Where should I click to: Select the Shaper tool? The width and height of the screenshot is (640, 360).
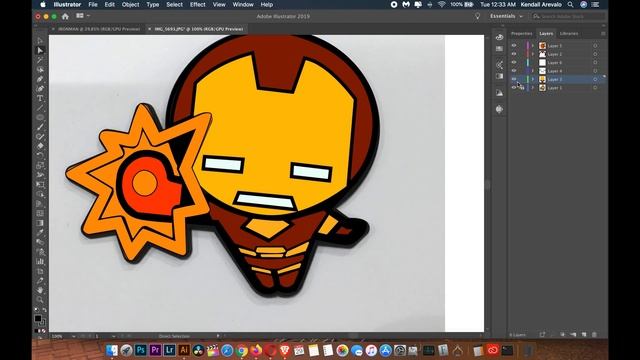40,137
